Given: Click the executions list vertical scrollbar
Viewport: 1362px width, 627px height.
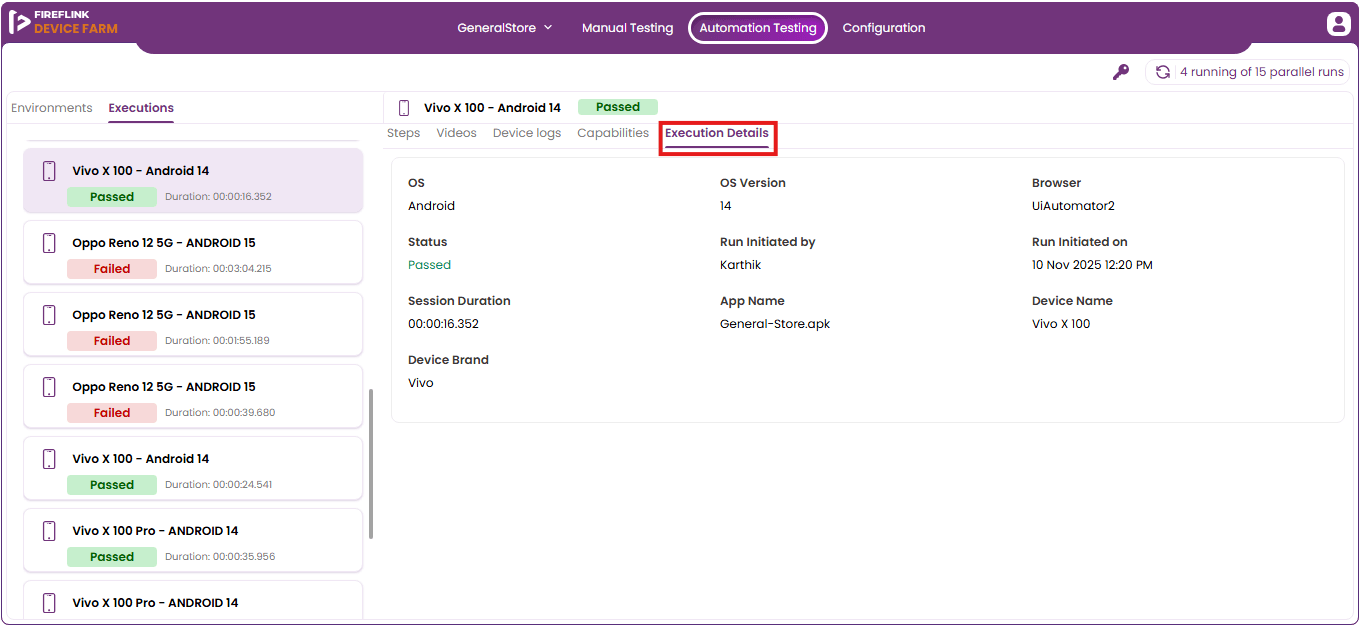Looking at the screenshot, I should (371, 464).
